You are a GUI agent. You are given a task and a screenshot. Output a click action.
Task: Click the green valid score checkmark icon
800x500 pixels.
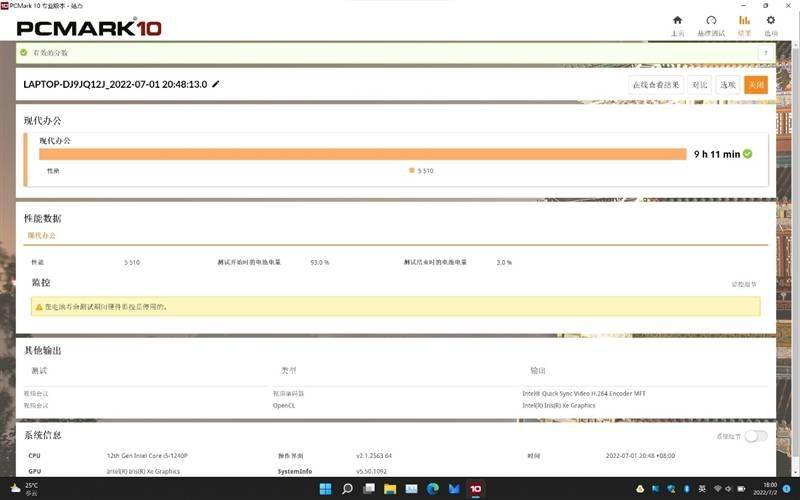[23, 53]
